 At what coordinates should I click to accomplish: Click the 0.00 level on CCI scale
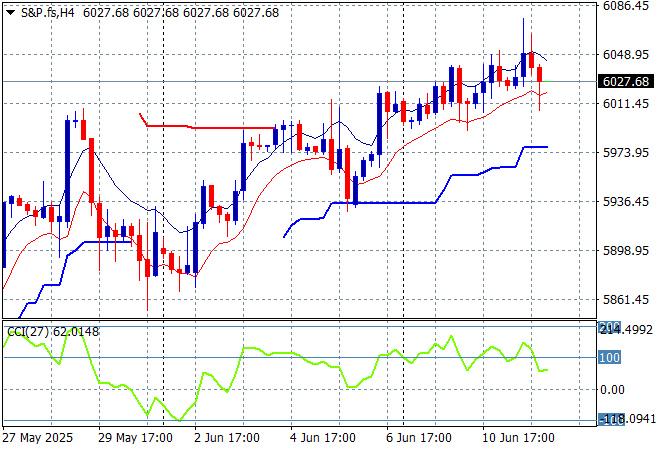pyautogui.click(x=613, y=389)
